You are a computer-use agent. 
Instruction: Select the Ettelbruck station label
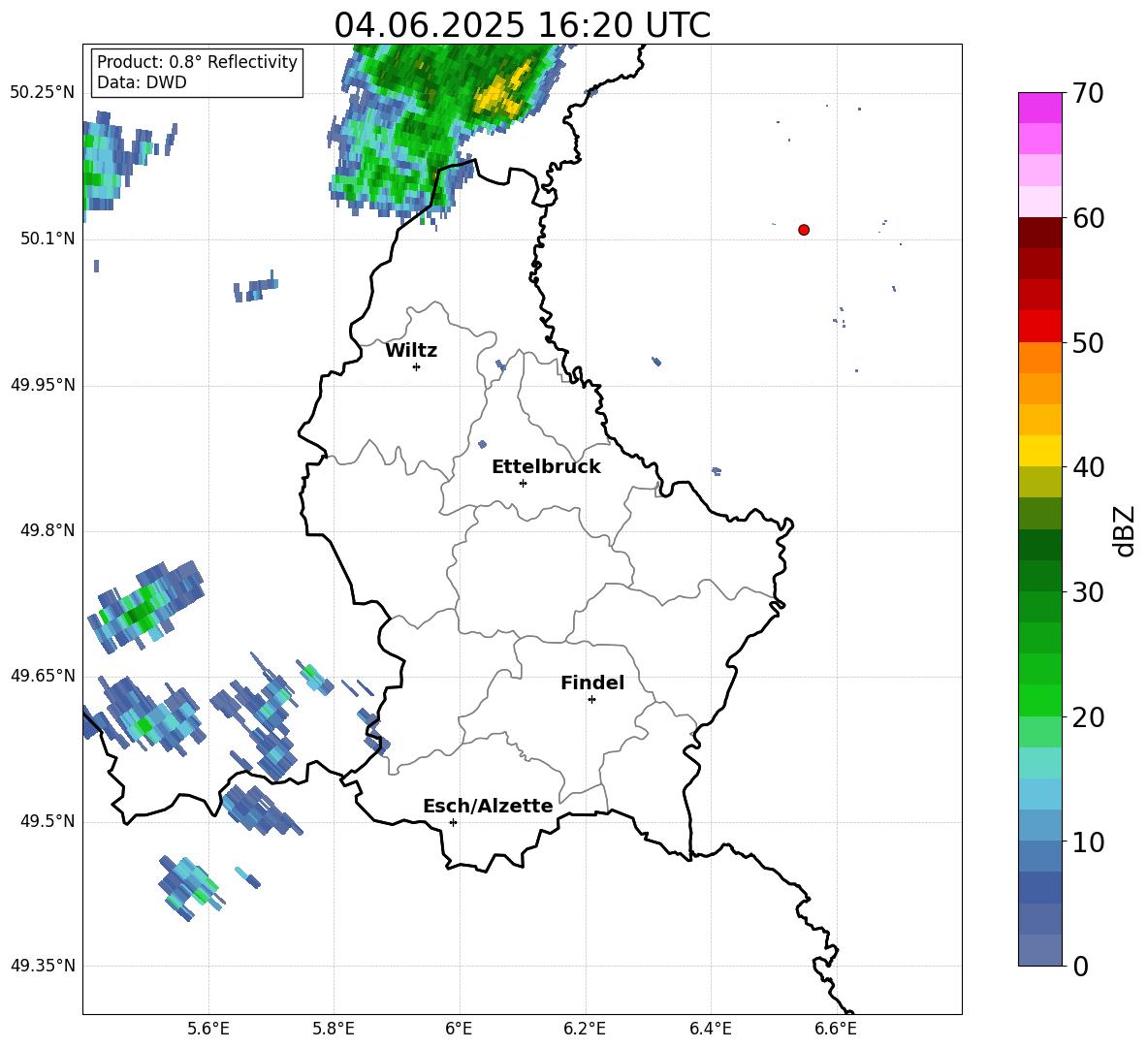pos(546,467)
